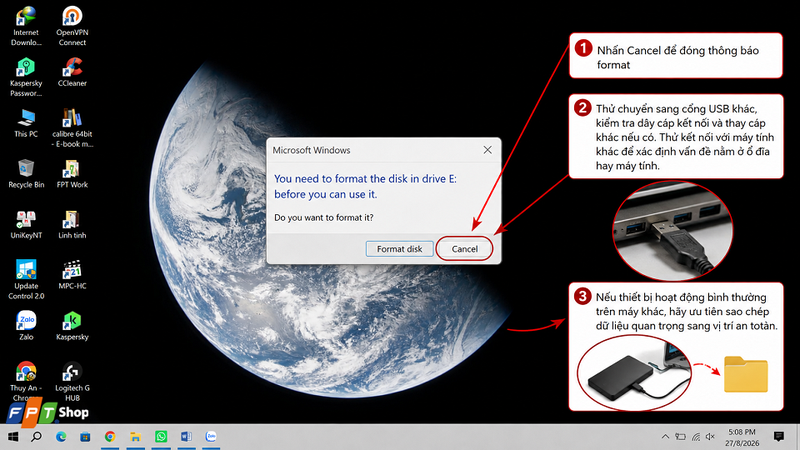Image resolution: width=800 pixels, height=450 pixels.
Task: Click the "Do you want to format it?" text
Action: click(x=323, y=217)
